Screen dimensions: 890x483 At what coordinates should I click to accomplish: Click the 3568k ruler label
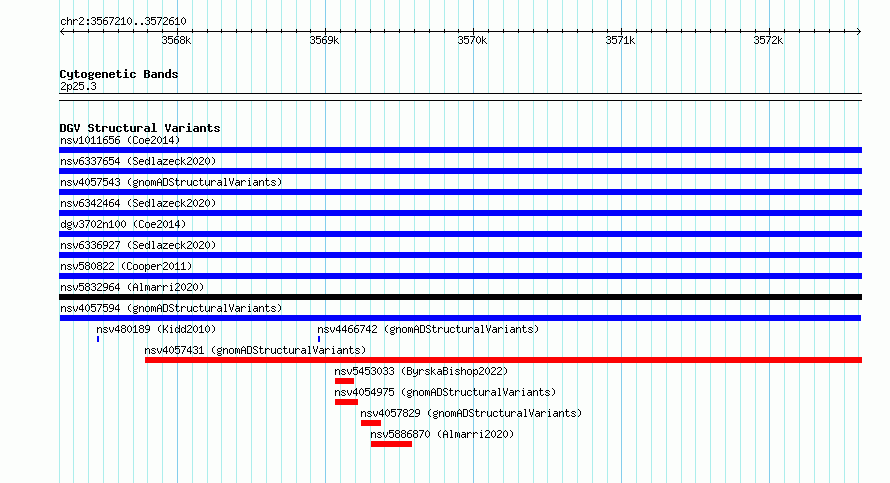176,40
